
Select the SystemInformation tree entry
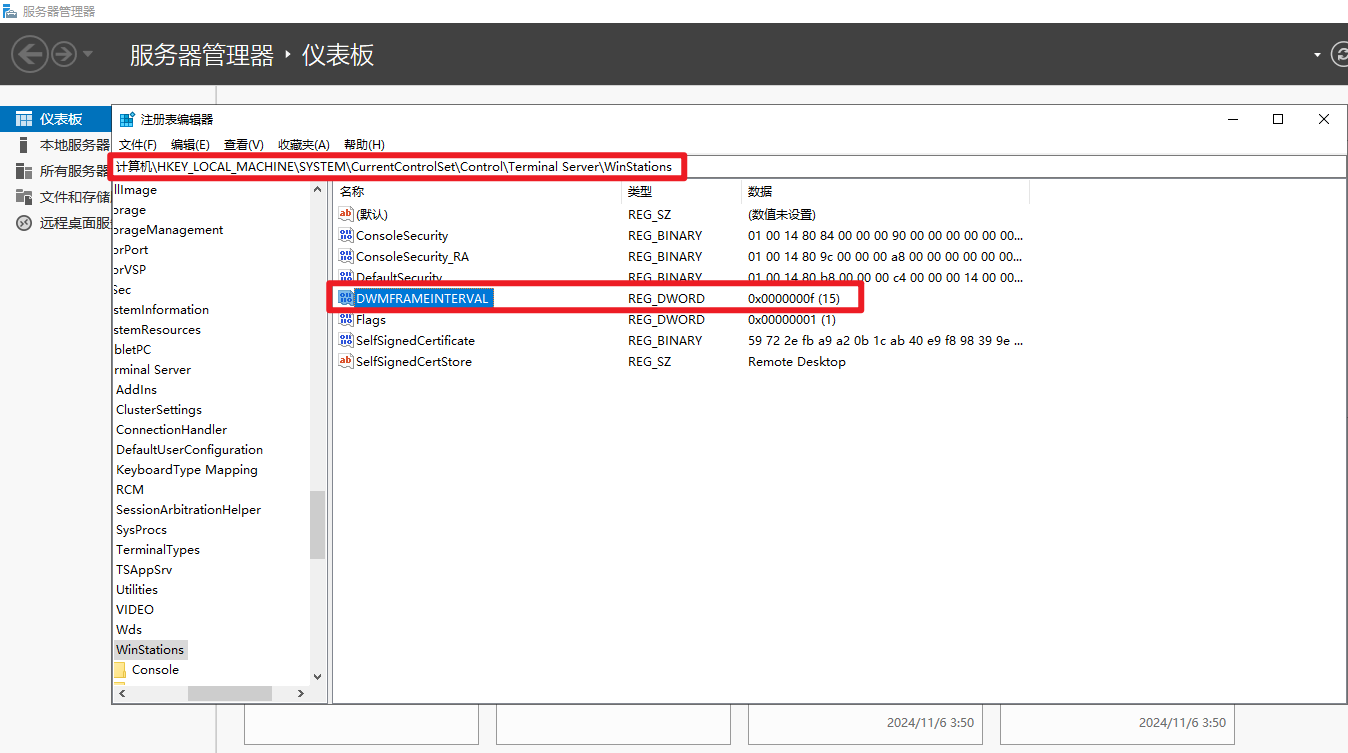pyautogui.click(x=162, y=310)
